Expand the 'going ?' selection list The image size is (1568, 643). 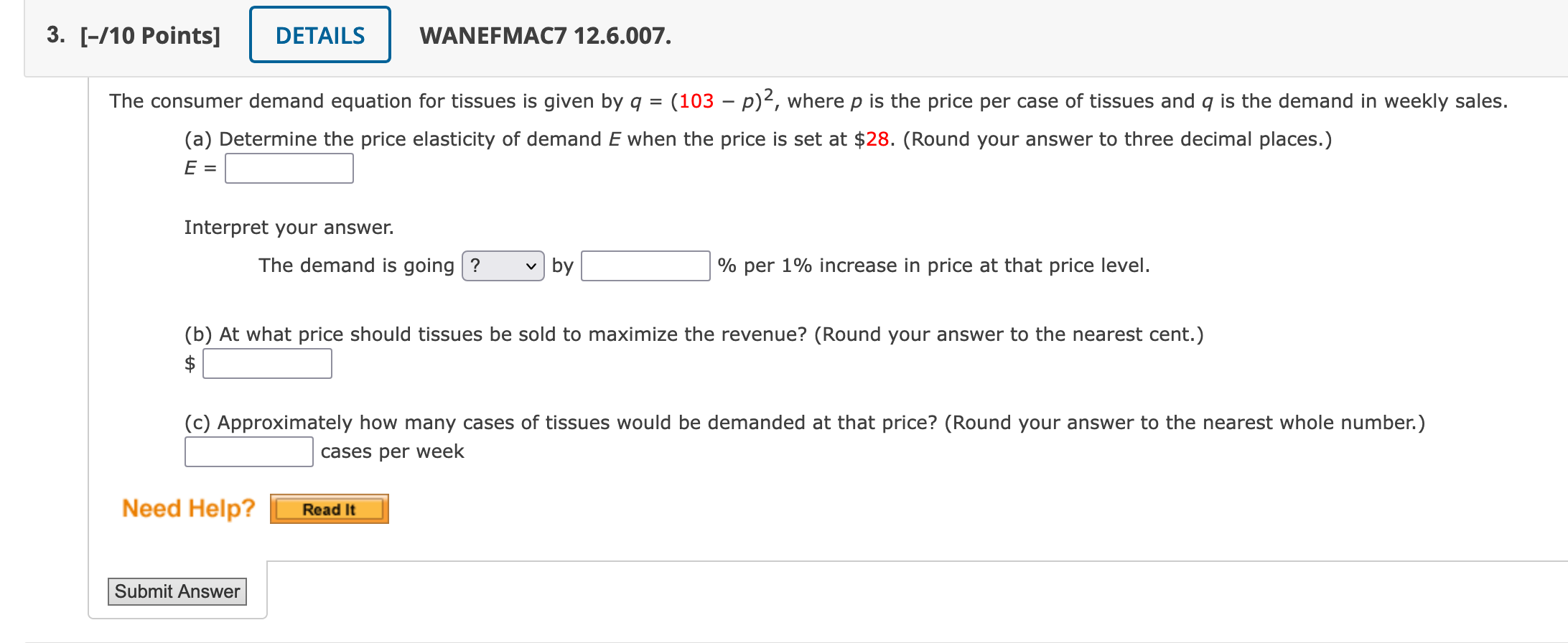point(503,266)
